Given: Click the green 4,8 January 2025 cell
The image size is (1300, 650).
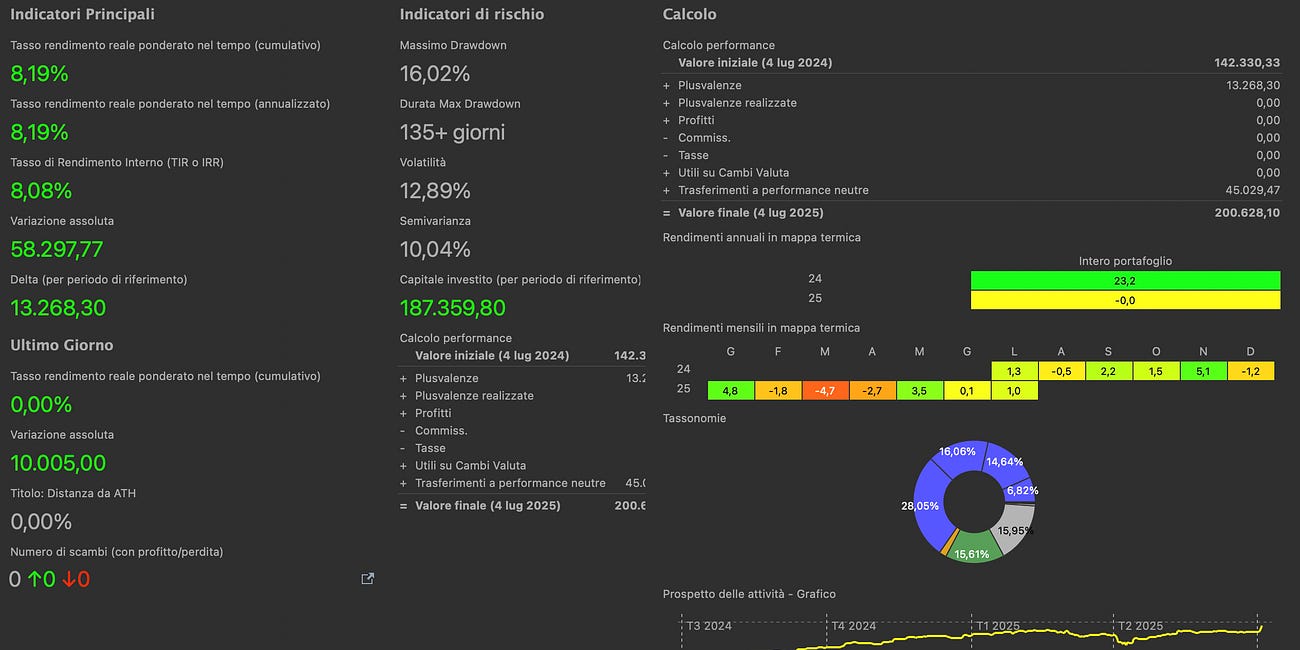Looking at the screenshot, I should [x=730, y=390].
